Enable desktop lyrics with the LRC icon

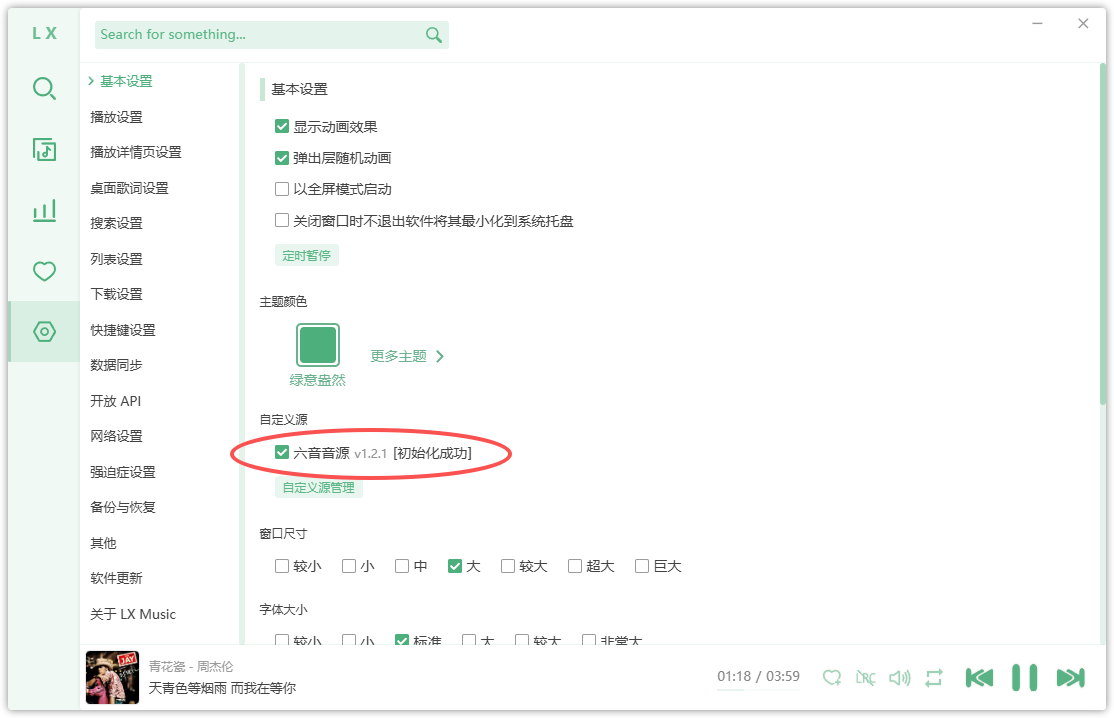pos(865,677)
